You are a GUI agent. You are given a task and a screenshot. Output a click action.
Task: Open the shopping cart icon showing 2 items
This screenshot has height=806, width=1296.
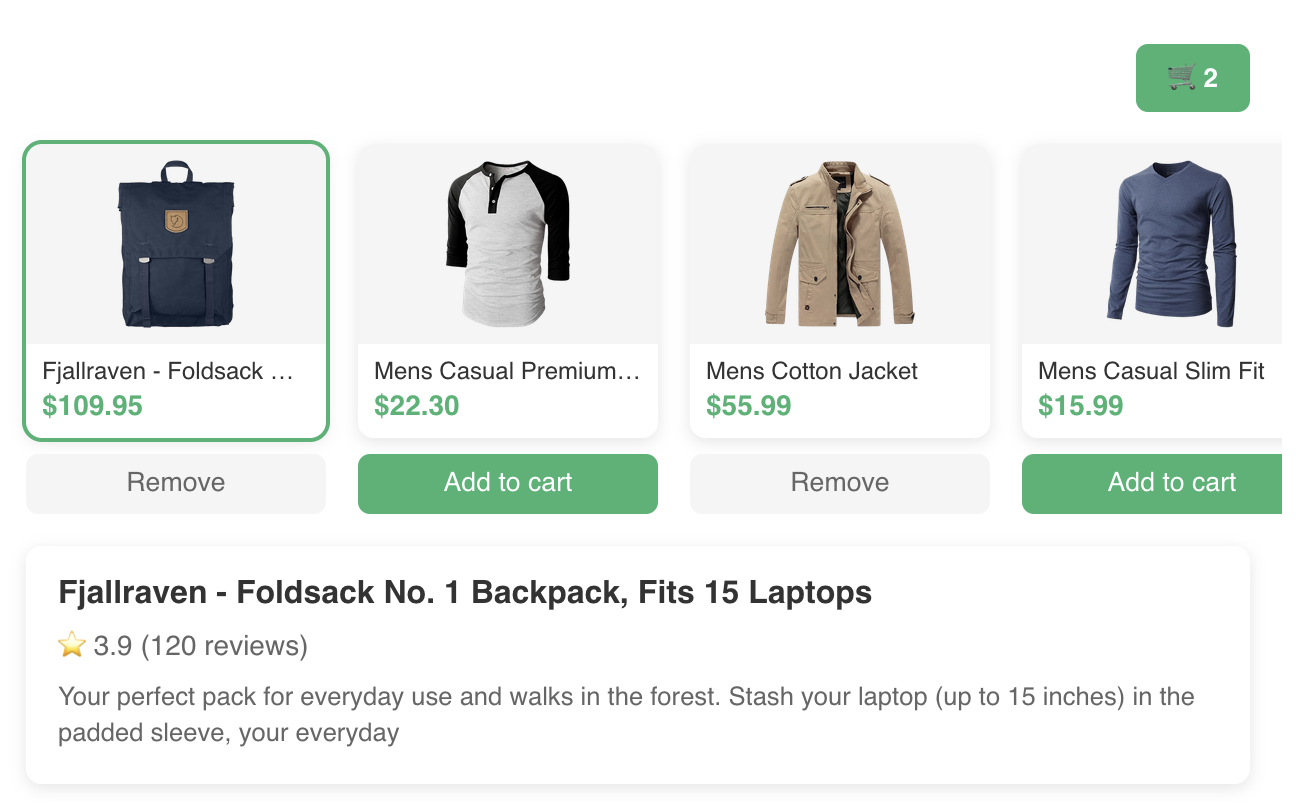coord(1192,77)
